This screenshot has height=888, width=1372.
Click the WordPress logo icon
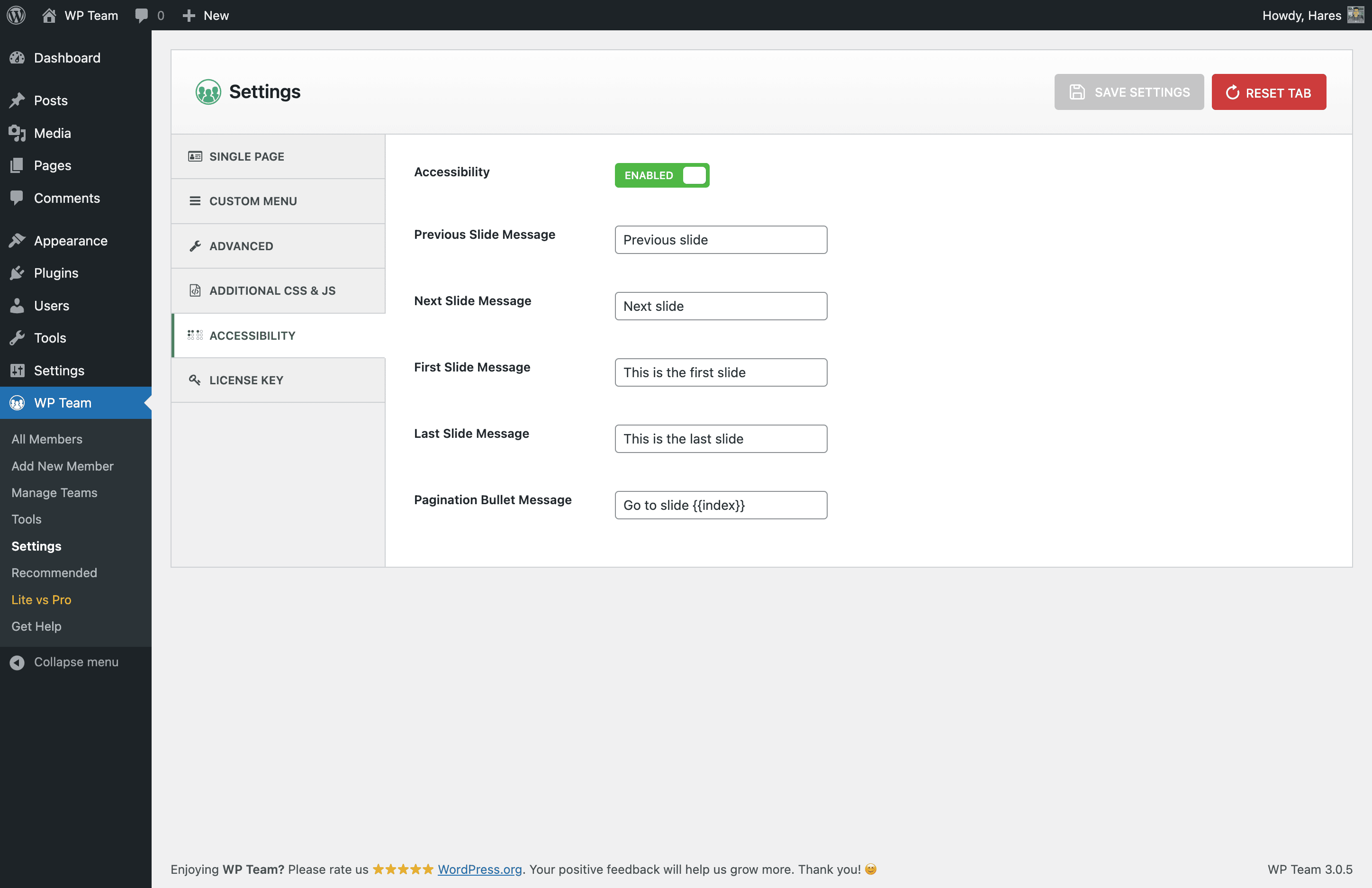pyautogui.click(x=16, y=15)
